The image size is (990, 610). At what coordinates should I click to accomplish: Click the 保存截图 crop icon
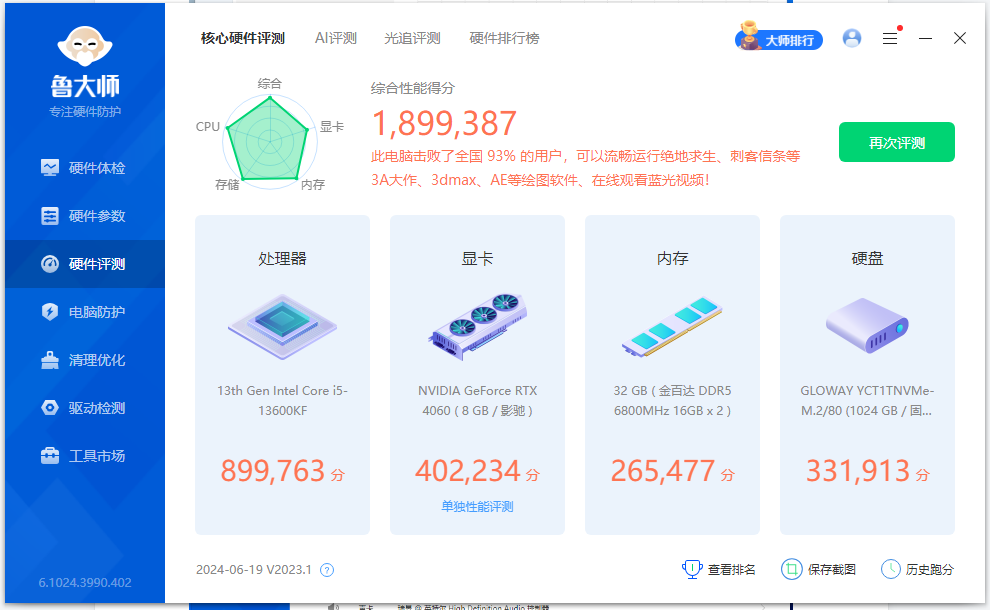pos(791,569)
